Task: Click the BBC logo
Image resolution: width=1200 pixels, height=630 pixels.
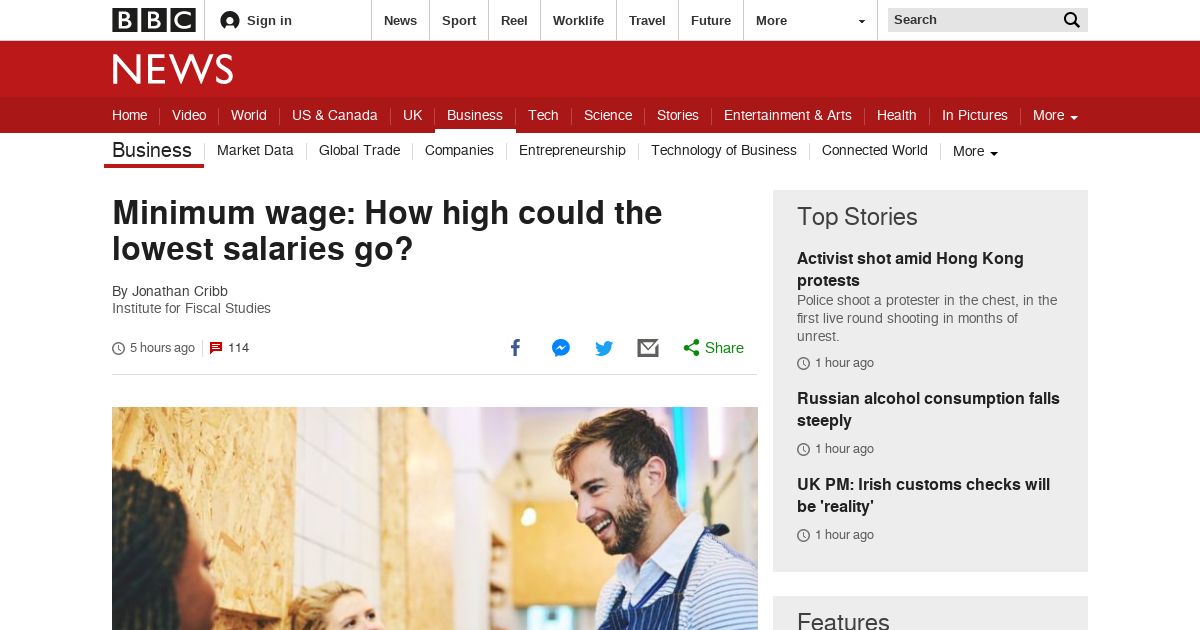Action: (154, 20)
